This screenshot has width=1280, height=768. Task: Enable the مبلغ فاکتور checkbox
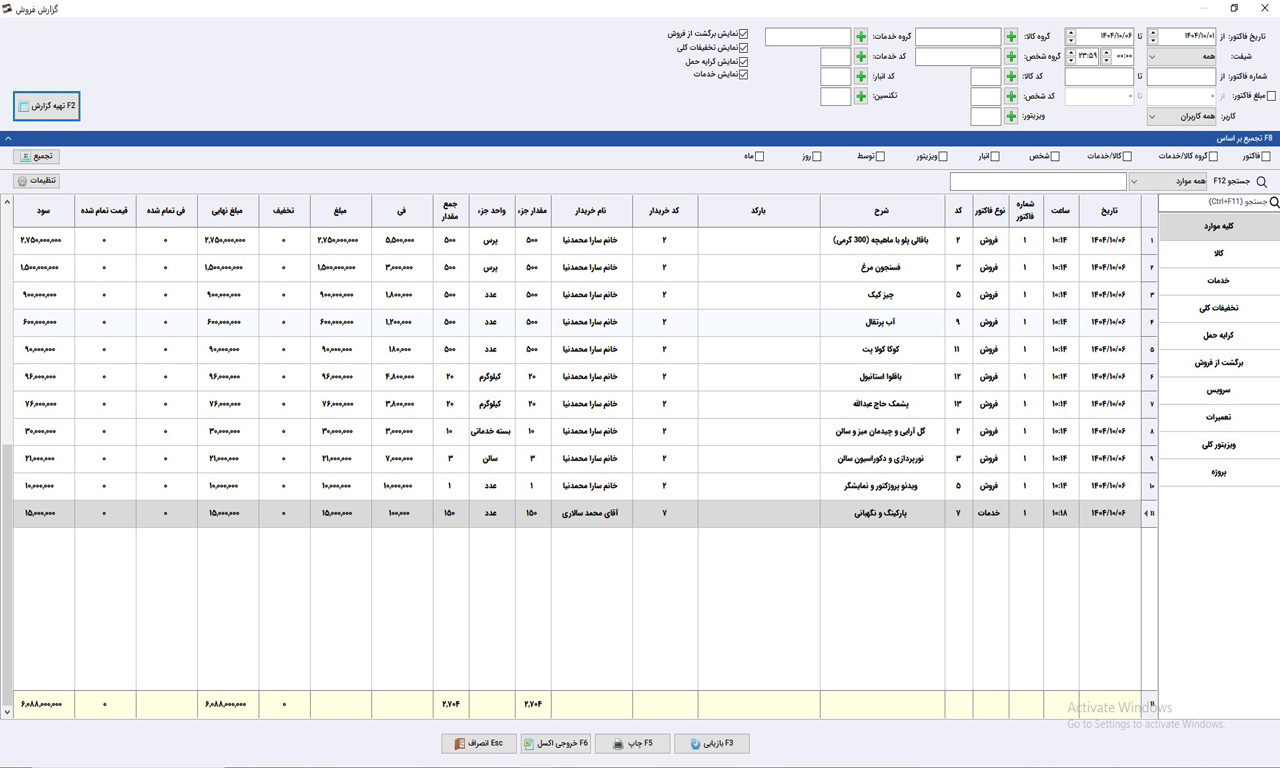(x=1271, y=96)
